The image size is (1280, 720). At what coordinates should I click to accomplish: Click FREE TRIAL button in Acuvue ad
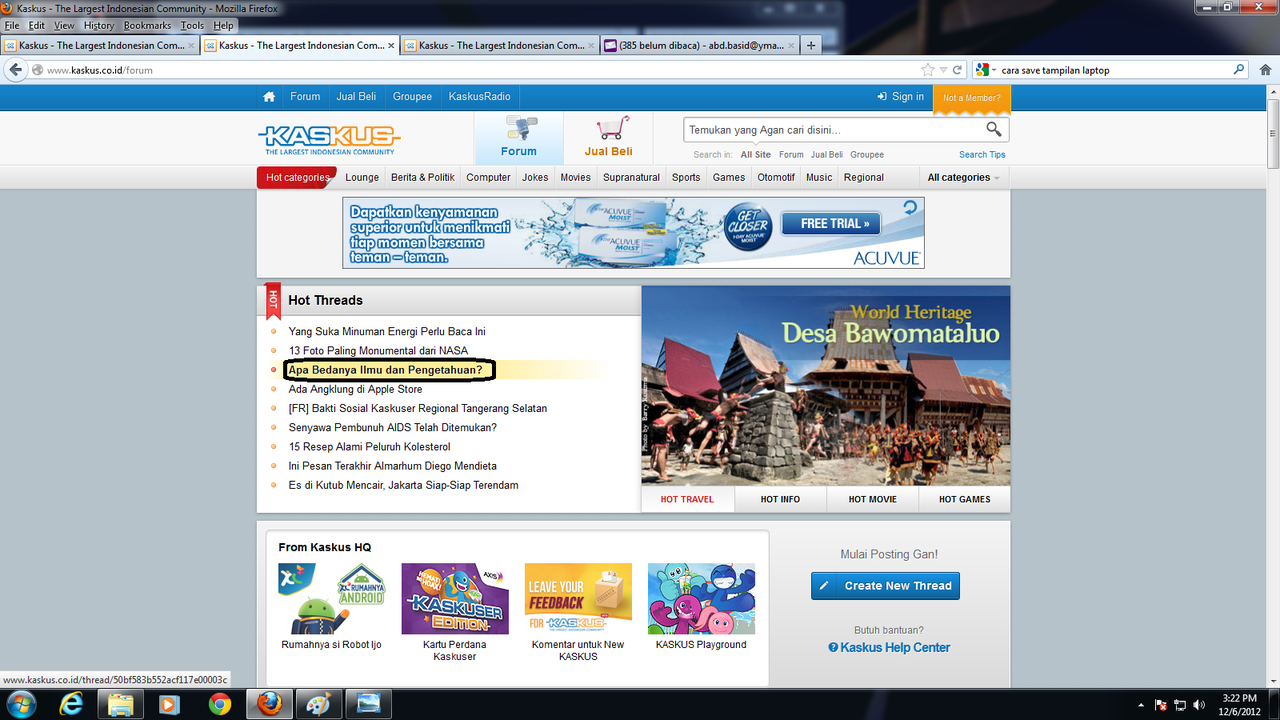(830, 223)
